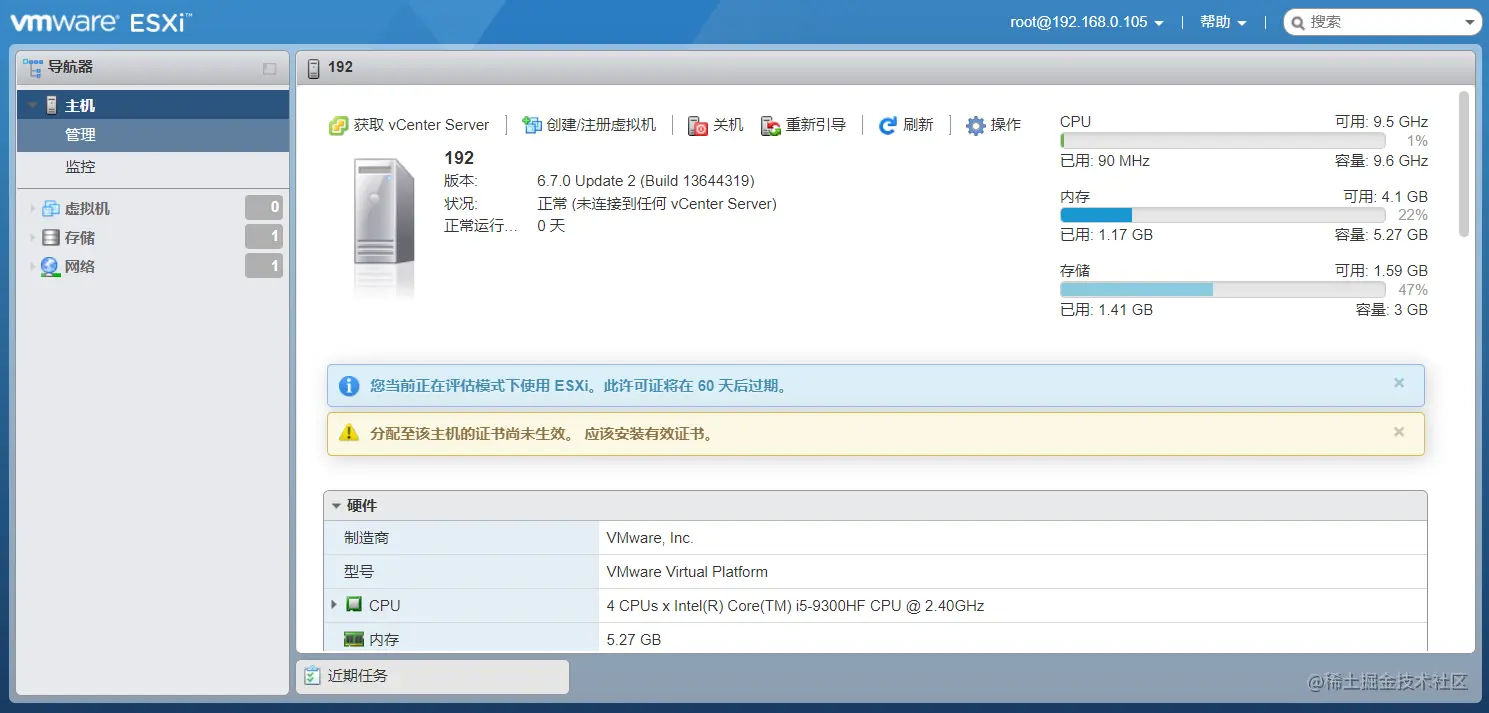The image size is (1489, 713).
Task: Open search dropdown arrow in search box
Action: tap(1470, 22)
